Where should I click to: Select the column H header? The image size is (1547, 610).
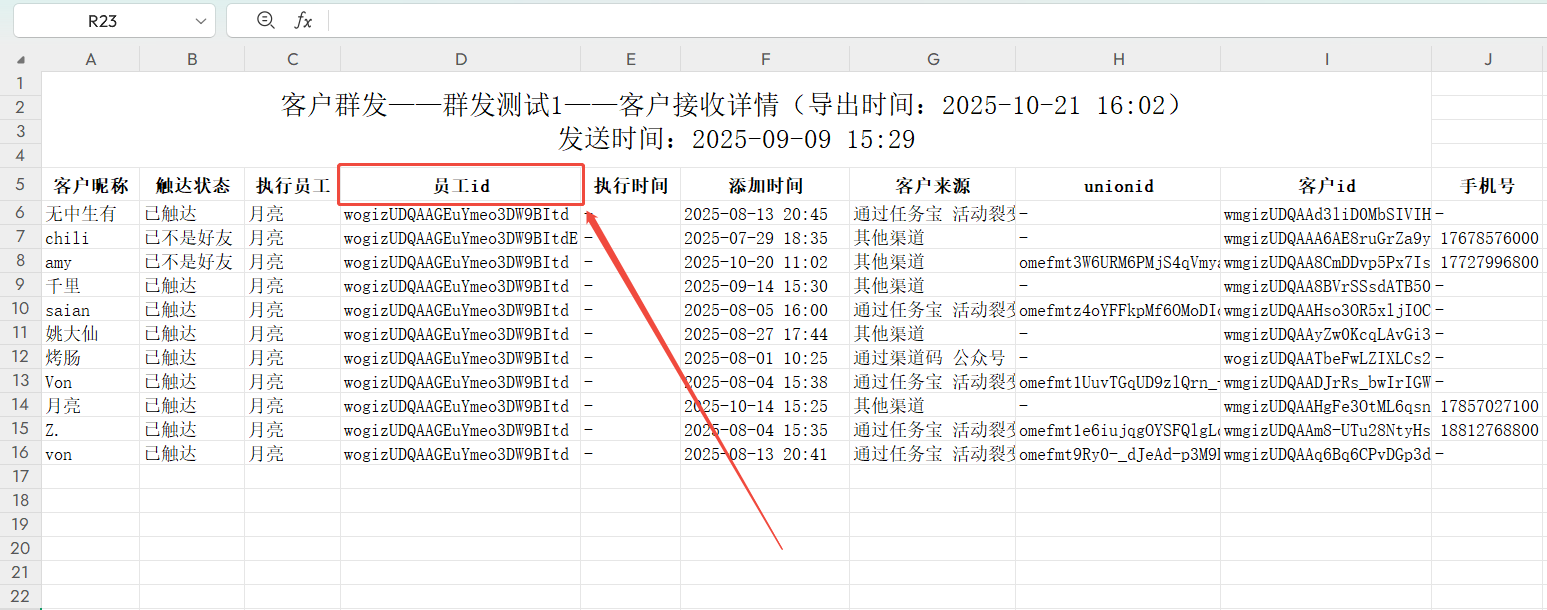pos(1117,60)
